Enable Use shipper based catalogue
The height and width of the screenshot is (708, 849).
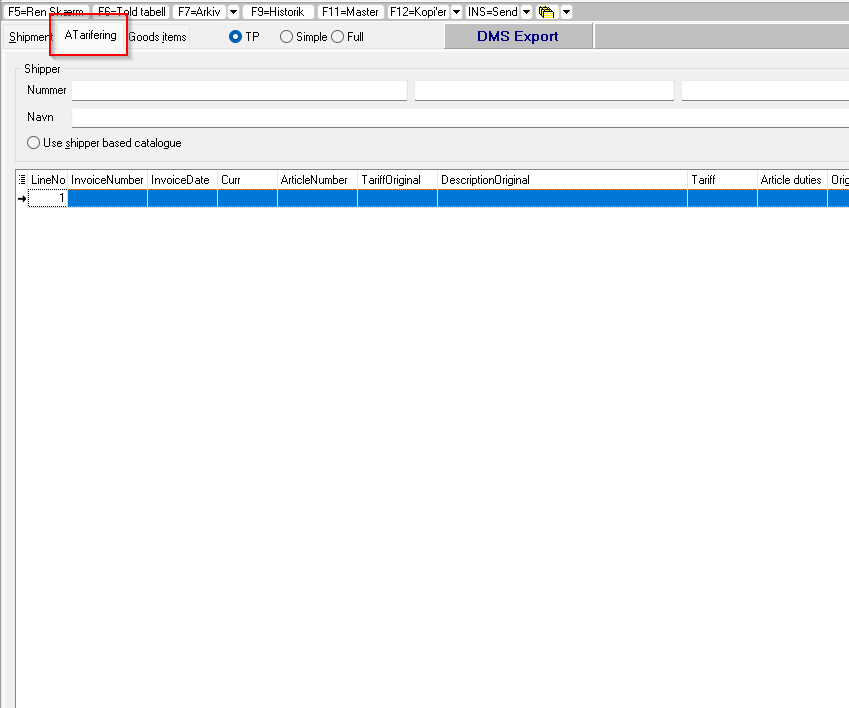point(34,143)
